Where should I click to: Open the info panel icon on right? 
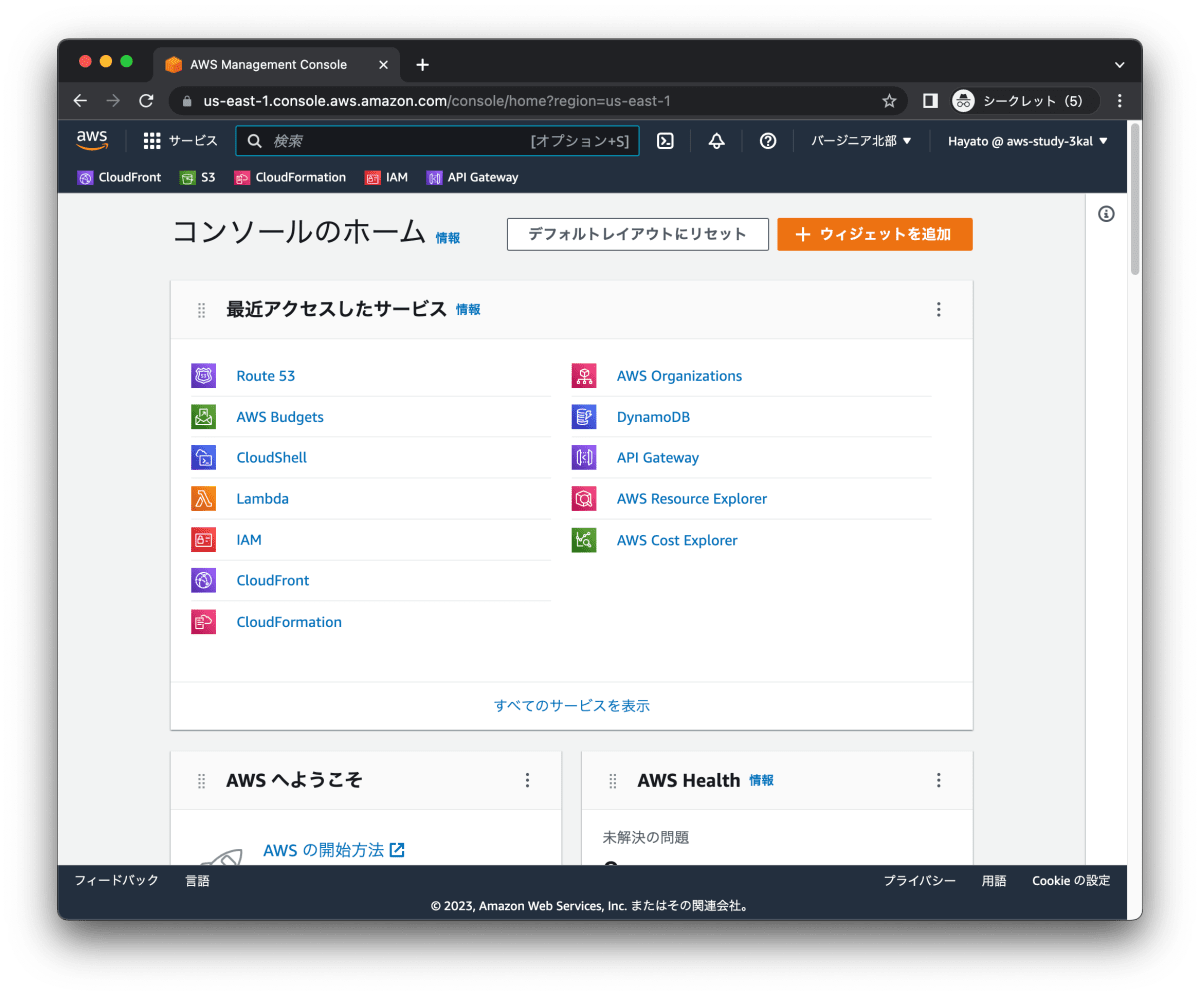[x=1106, y=213]
